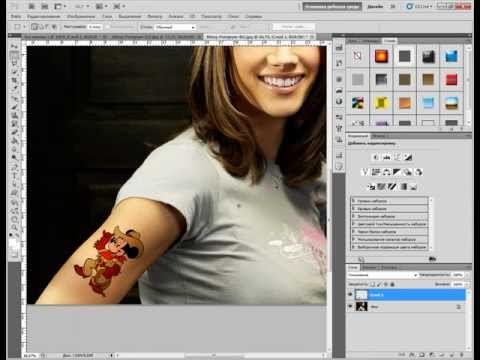This screenshot has width=480, height=360.
Task: Add a Channel Mixer adjustment layer
Action: pyautogui.click(x=419, y=172)
